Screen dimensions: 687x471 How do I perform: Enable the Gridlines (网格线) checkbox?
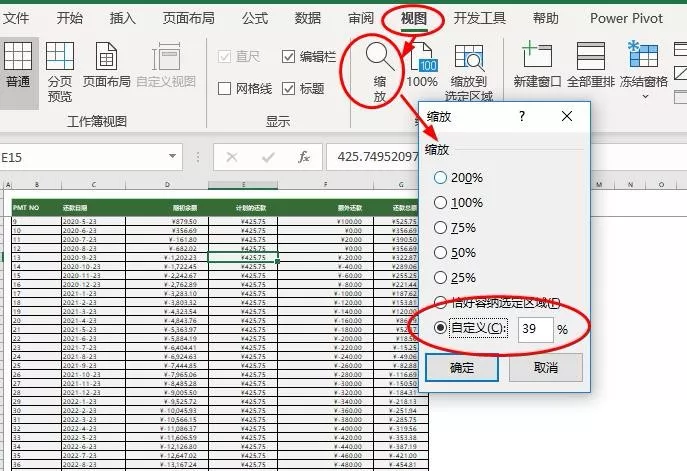(x=224, y=89)
